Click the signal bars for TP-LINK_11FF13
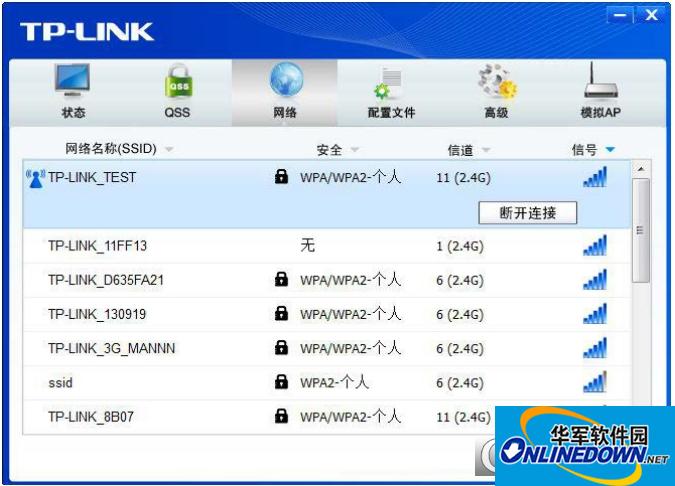This screenshot has width=675, height=486. tap(595, 245)
